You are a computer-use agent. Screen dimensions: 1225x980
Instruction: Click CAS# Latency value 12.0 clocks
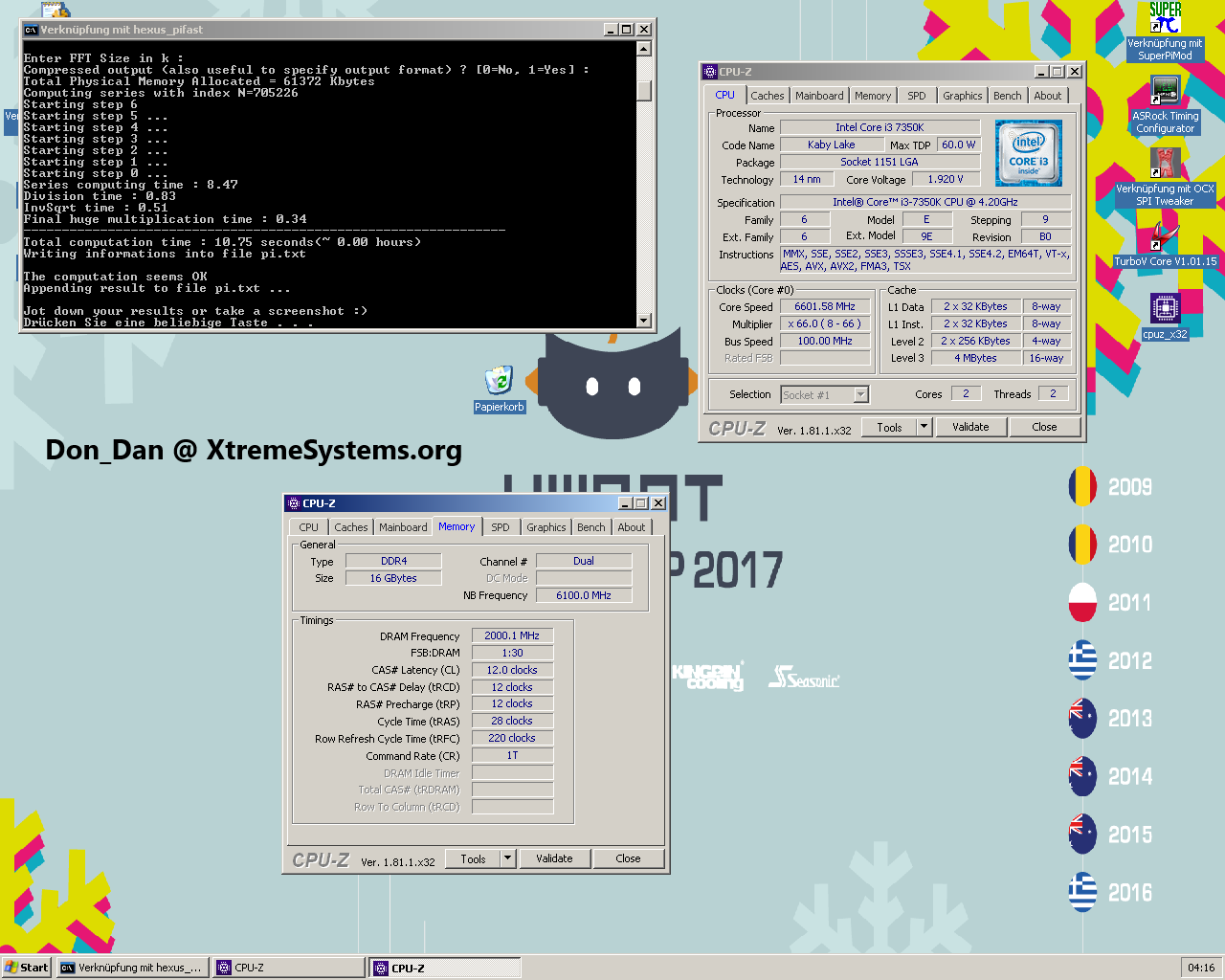point(512,670)
